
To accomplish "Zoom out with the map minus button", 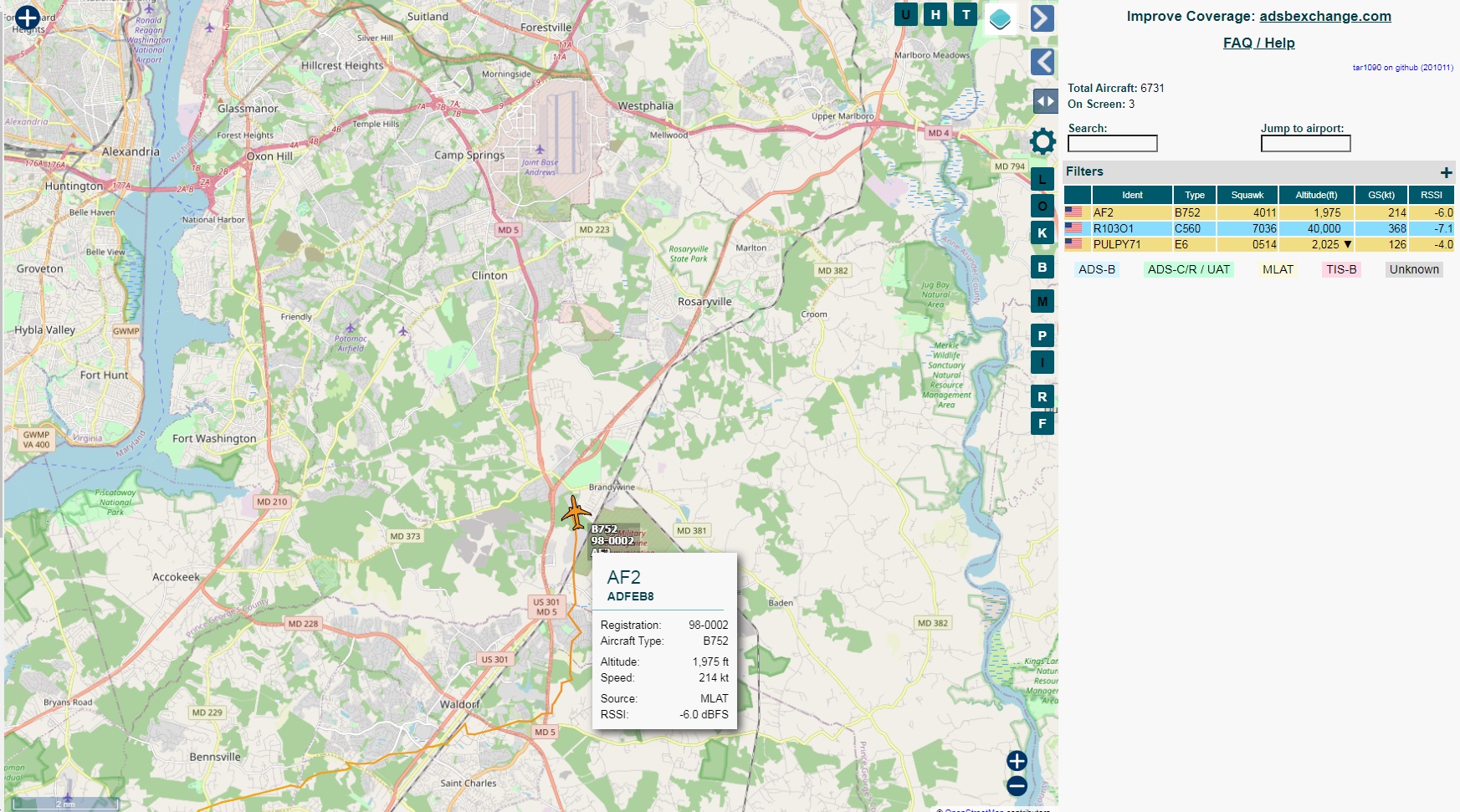I will pos(1017,786).
